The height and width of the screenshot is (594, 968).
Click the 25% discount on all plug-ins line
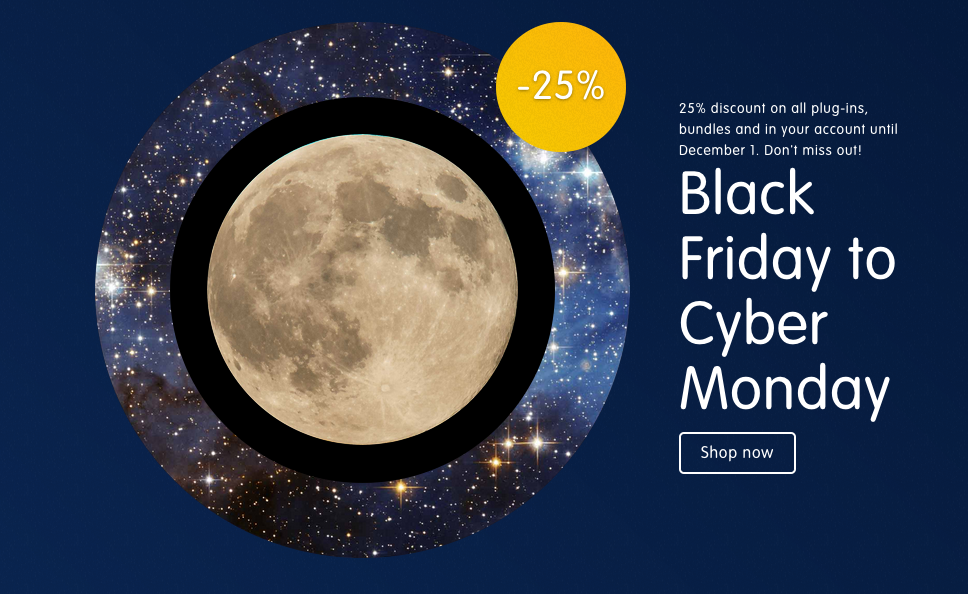point(780,107)
